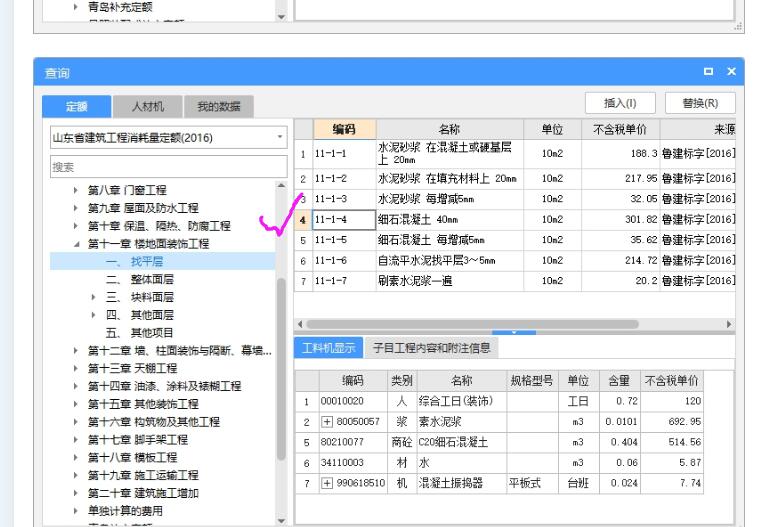This screenshot has height=527, width=780.
Task: Expand 青岛补充定额 node in top panel
Action: [x=76, y=7]
